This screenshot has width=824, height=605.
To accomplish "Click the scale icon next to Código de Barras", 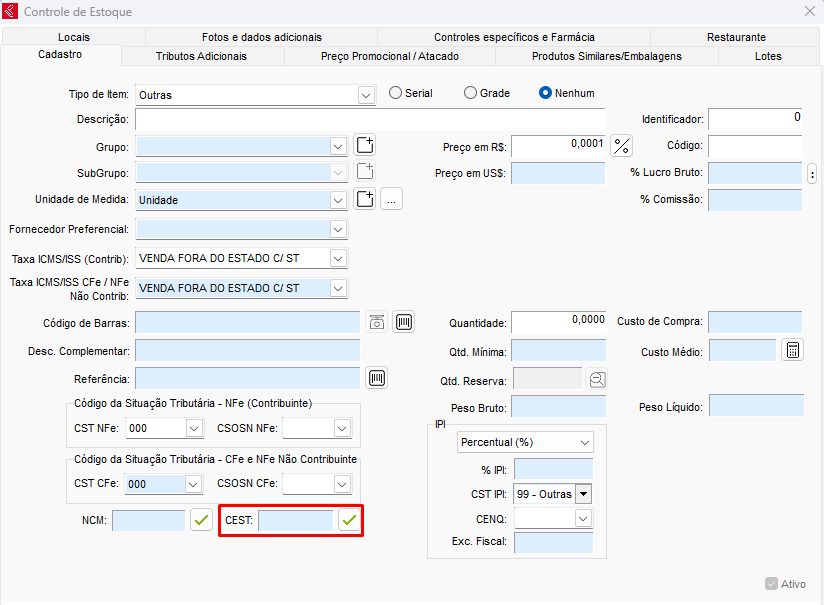I will coord(376,322).
